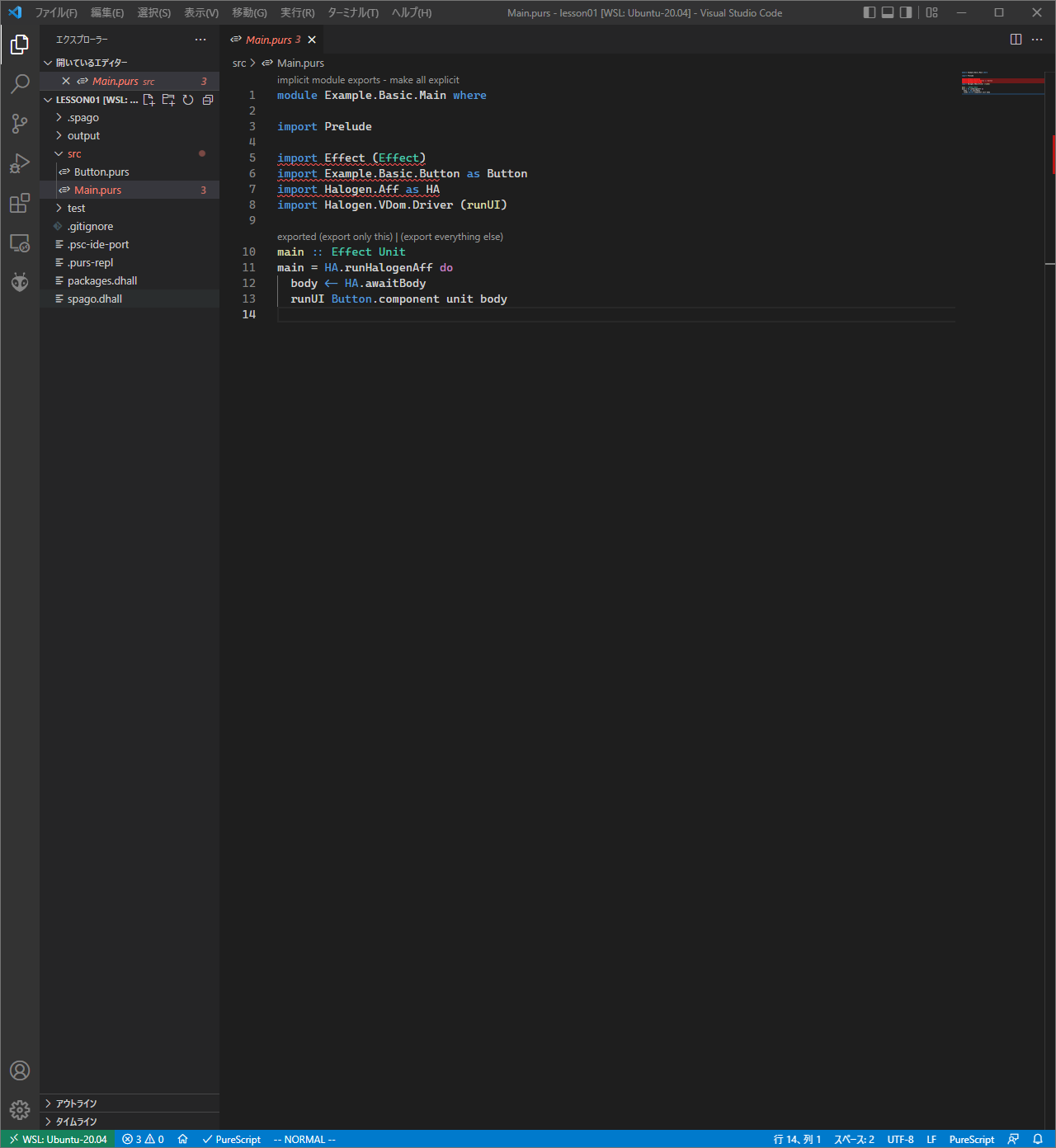Close Main.purs in open editors list

pyautogui.click(x=66, y=81)
